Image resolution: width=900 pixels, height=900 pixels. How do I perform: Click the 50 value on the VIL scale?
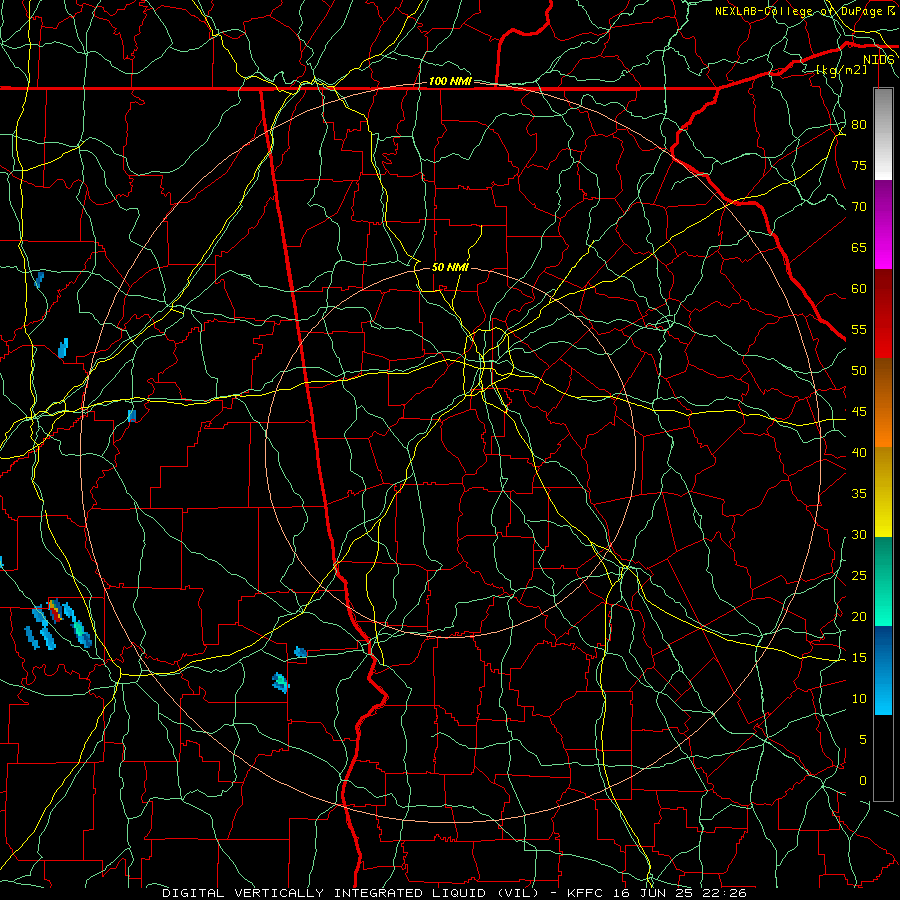[x=859, y=371]
